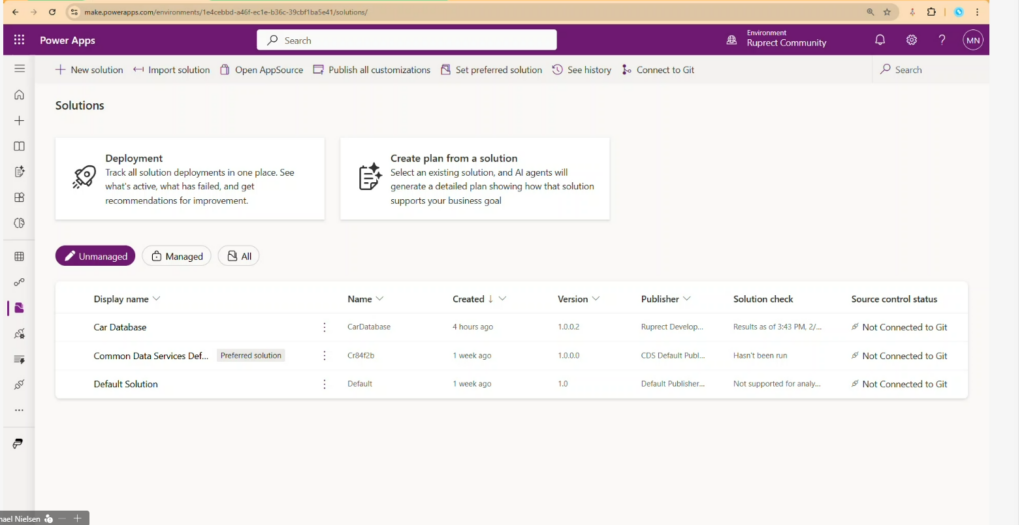Open the Car Database solution

tap(120, 327)
